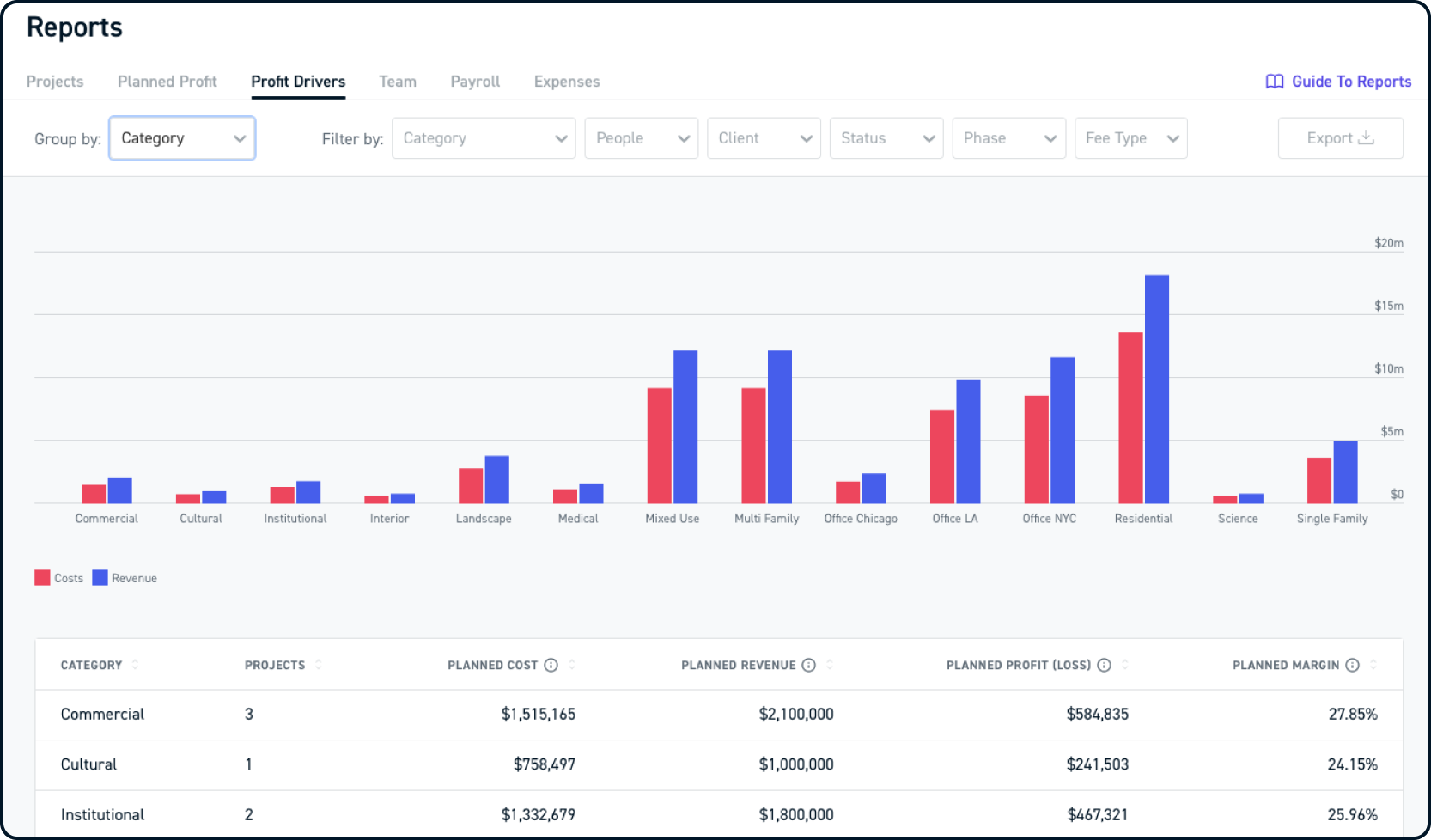Click the 24.15% margin value
The height and width of the screenshot is (840, 1431).
tap(1353, 764)
